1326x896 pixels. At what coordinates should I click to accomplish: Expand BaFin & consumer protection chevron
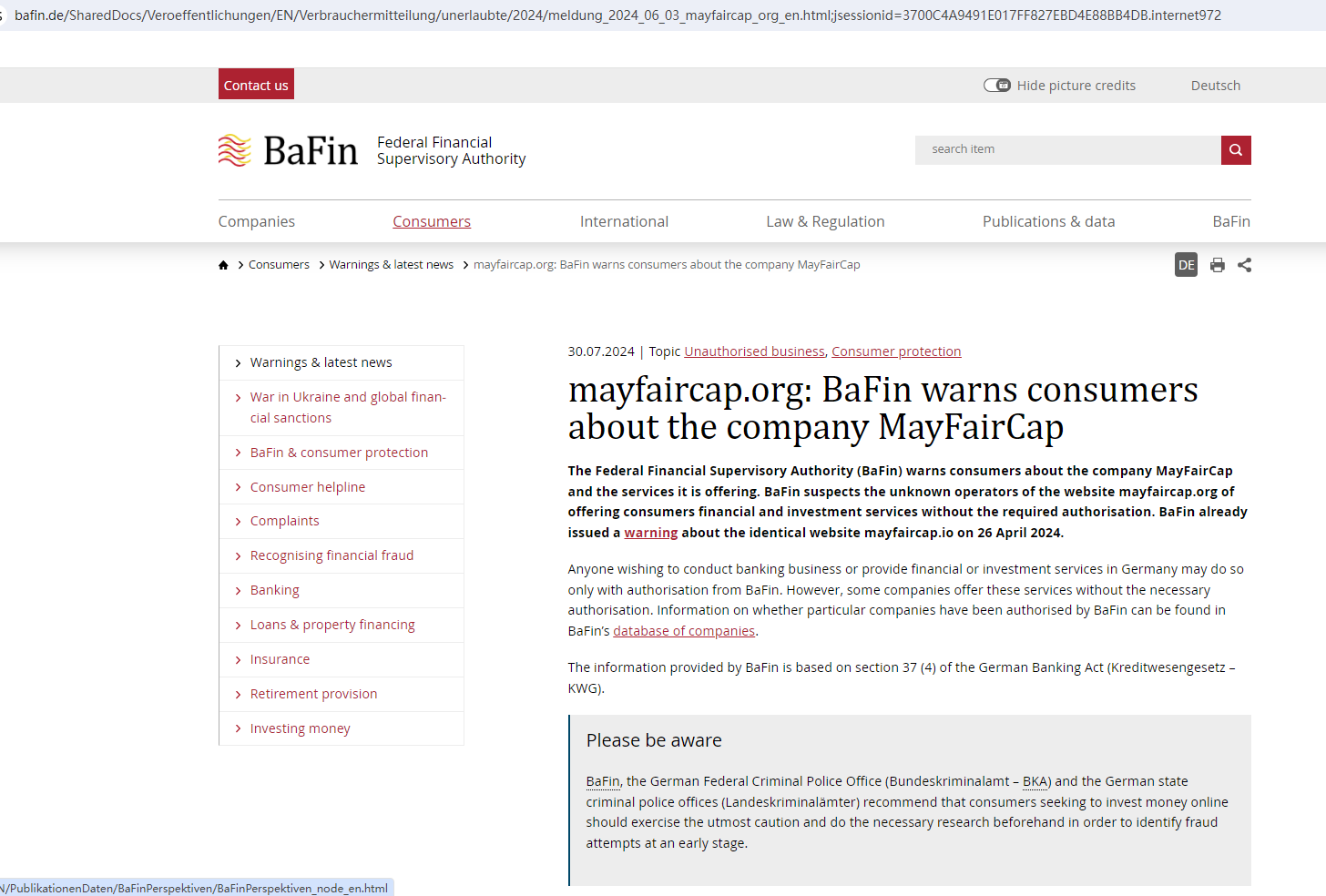point(239,453)
